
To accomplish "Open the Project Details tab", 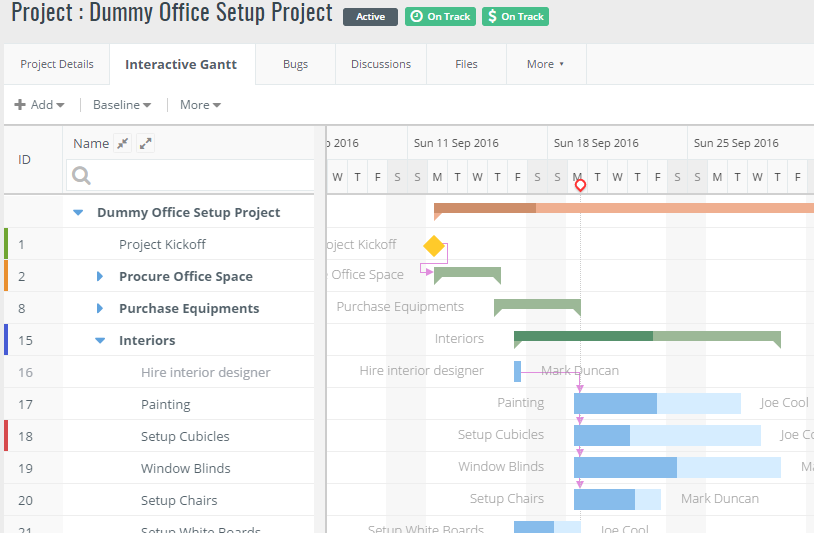I will tap(57, 64).
